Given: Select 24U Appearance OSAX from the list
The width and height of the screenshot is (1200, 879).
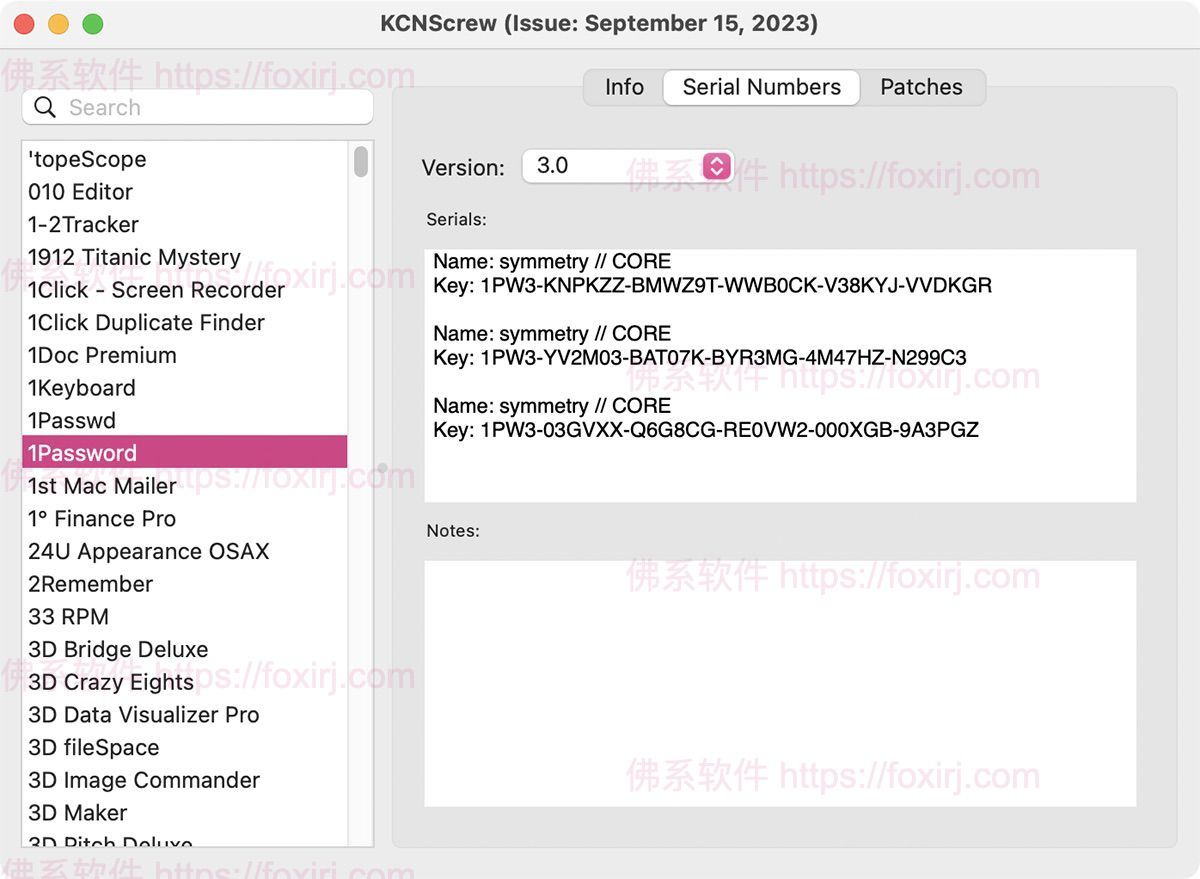Looking at the screenshot, I should pyautogui.click(x=147, y=551).
